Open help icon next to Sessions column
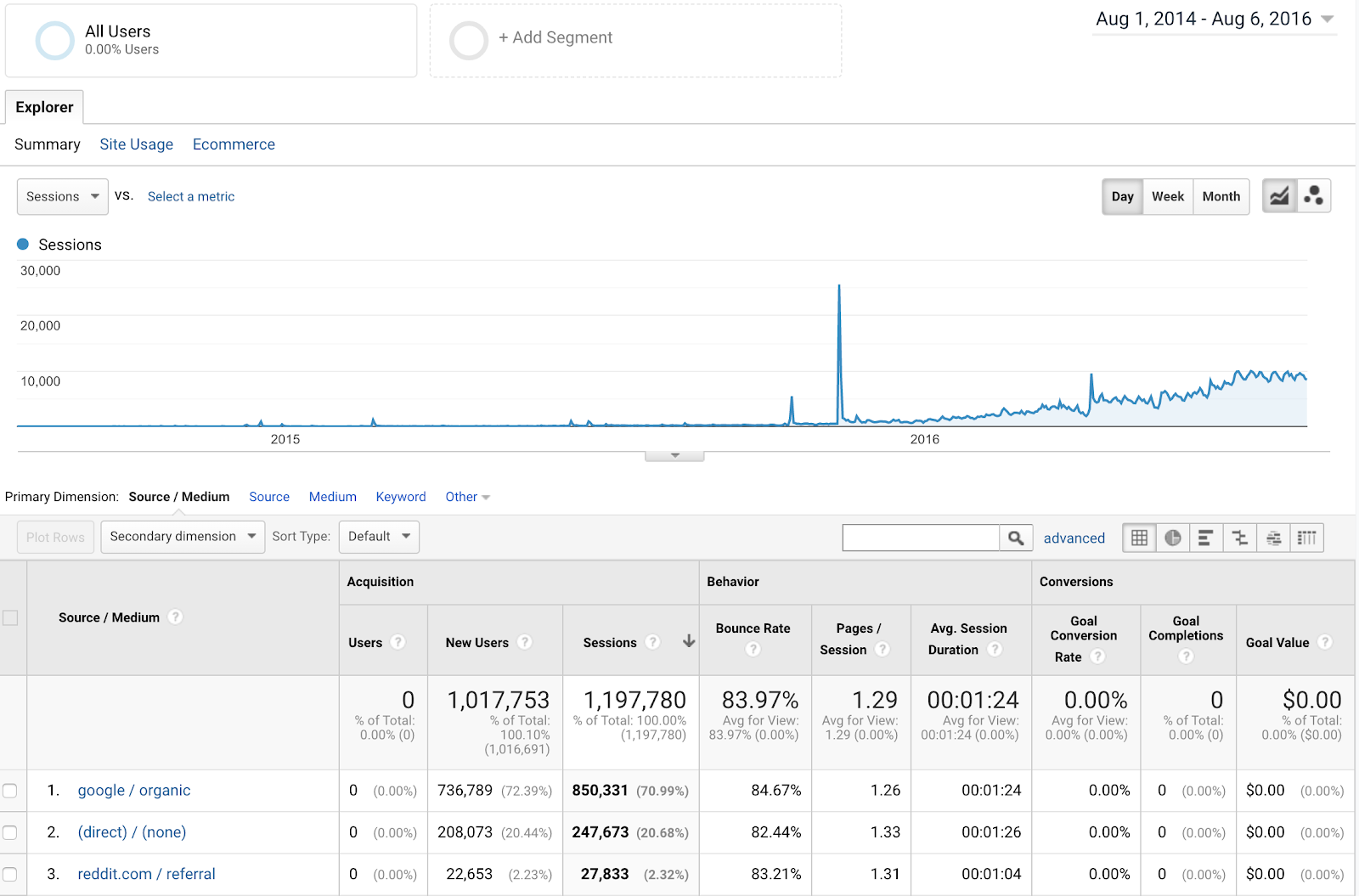 (652, 642)
